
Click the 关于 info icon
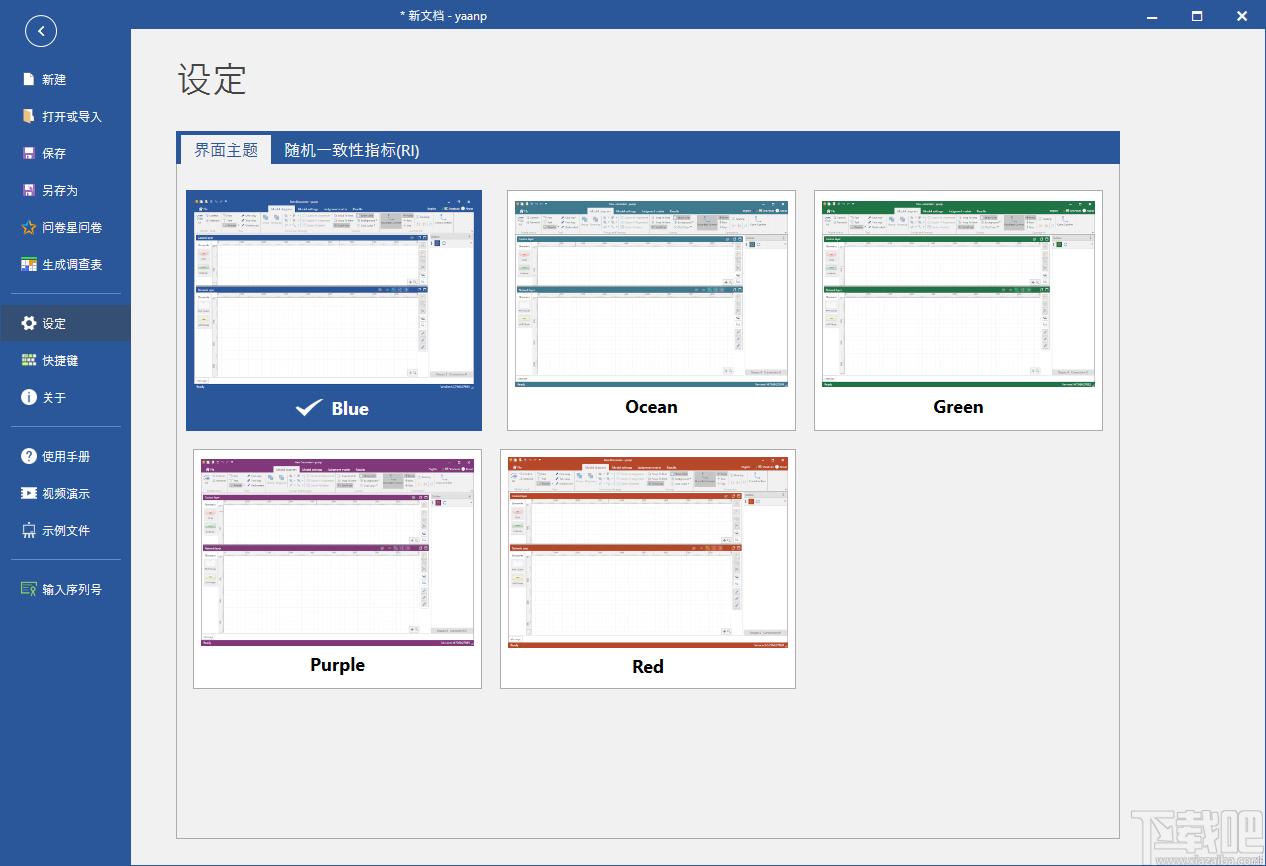point(29,397)
